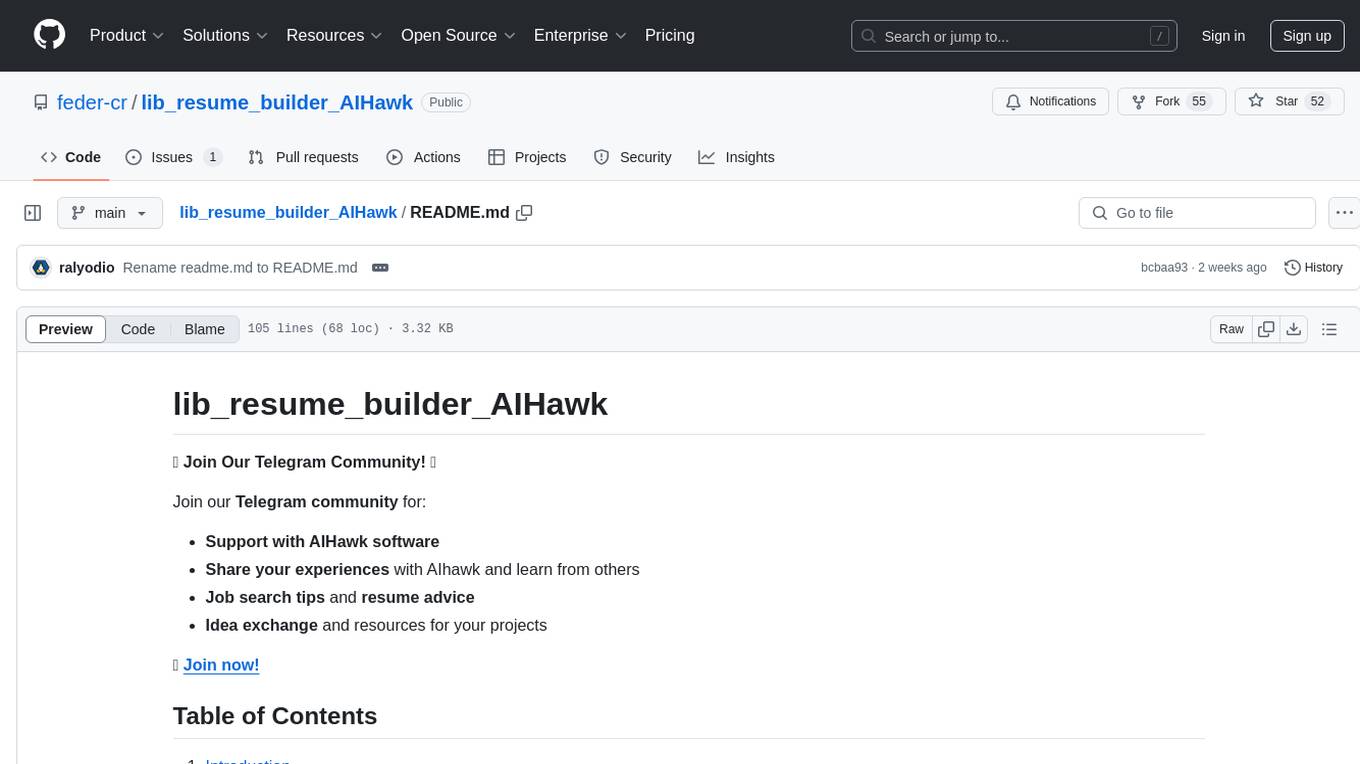
Task: Click the Sign in link
Action: click(x=1223, y=36)
